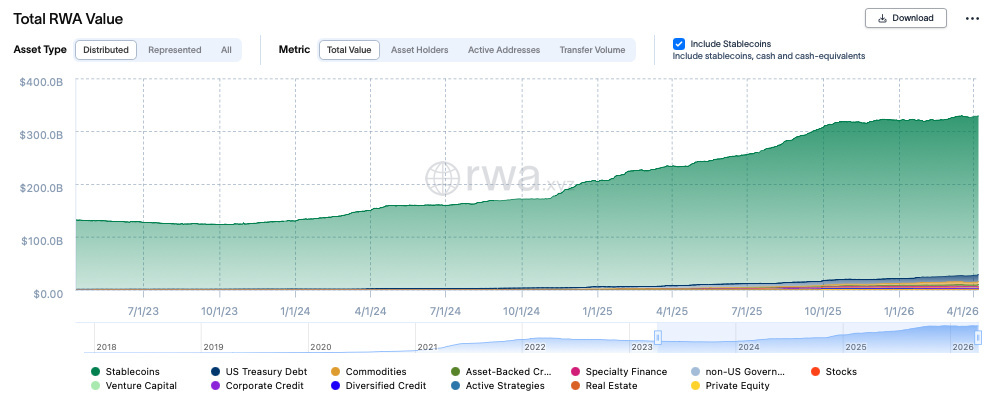Toggle the Active Strategies legend entry
994x399 pixels.
click(x=498, y=386)
